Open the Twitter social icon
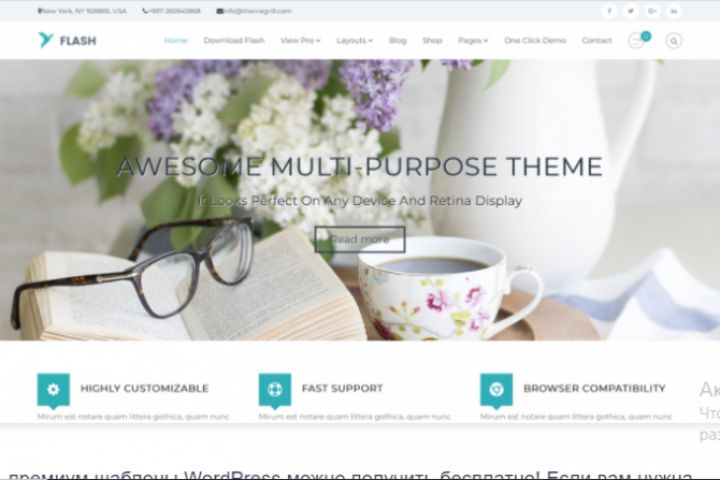 (x=631, y=11)
